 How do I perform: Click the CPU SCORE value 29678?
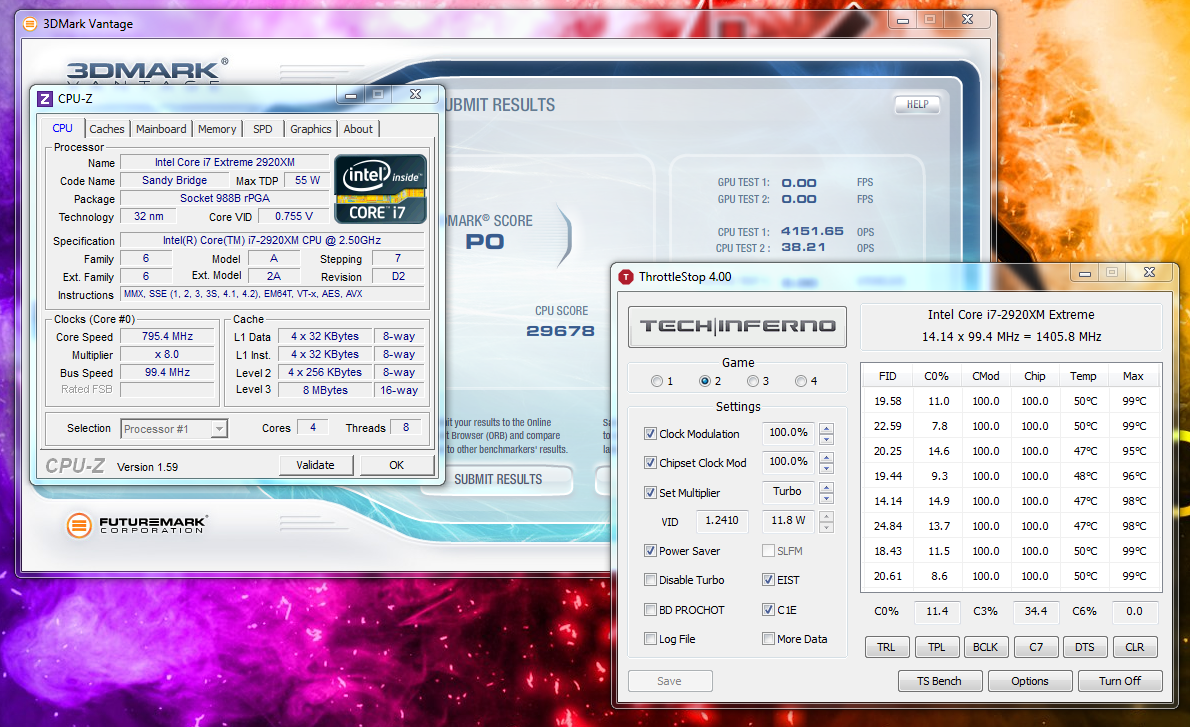[x=560, y=331]
